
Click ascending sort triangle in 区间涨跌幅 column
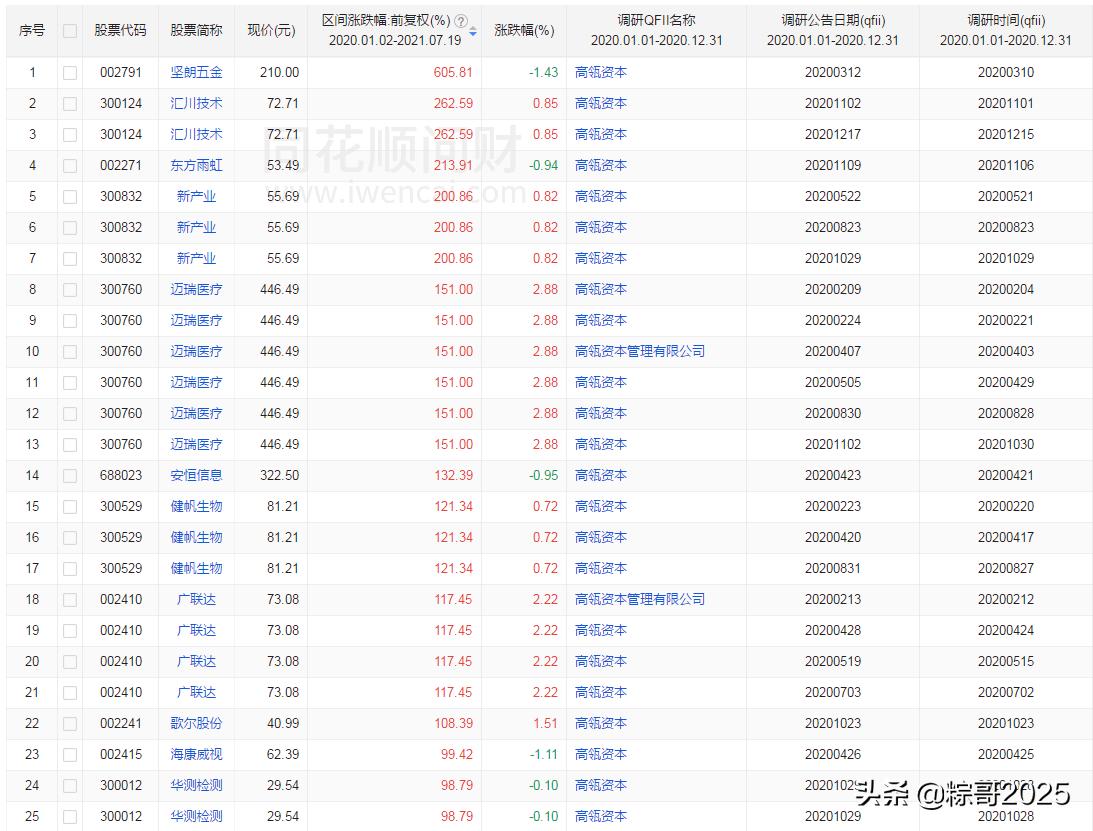point(472,28)
